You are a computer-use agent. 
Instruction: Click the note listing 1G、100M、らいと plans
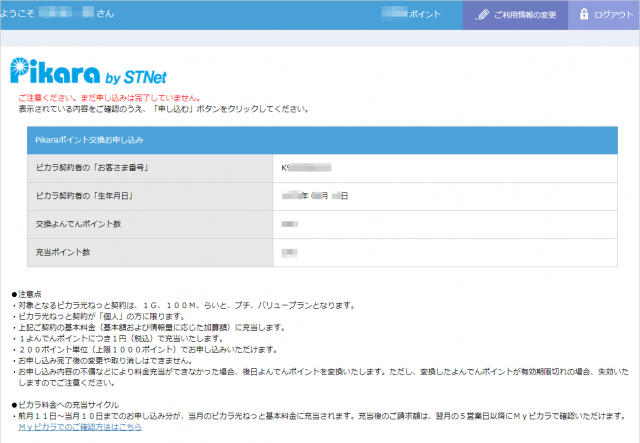(x=184, y=305)
